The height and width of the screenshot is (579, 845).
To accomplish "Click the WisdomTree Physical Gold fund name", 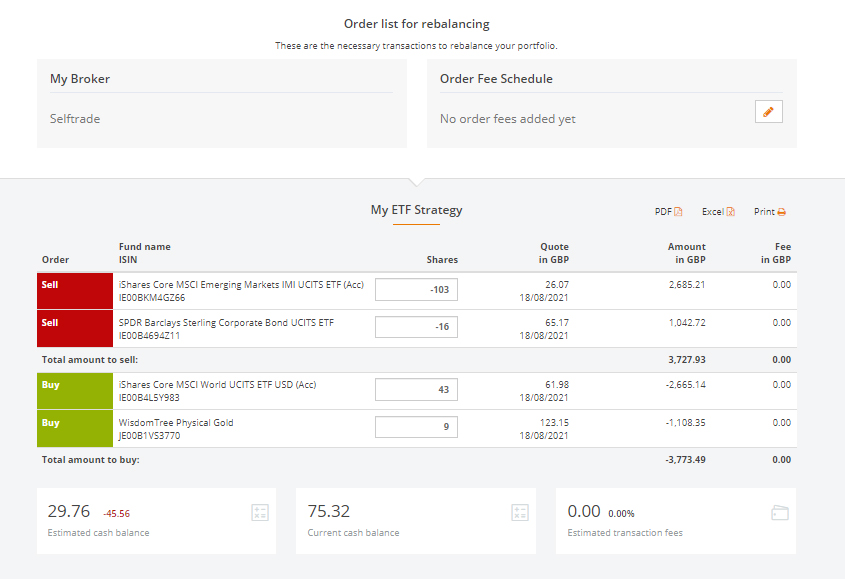I will pos(176,423).
